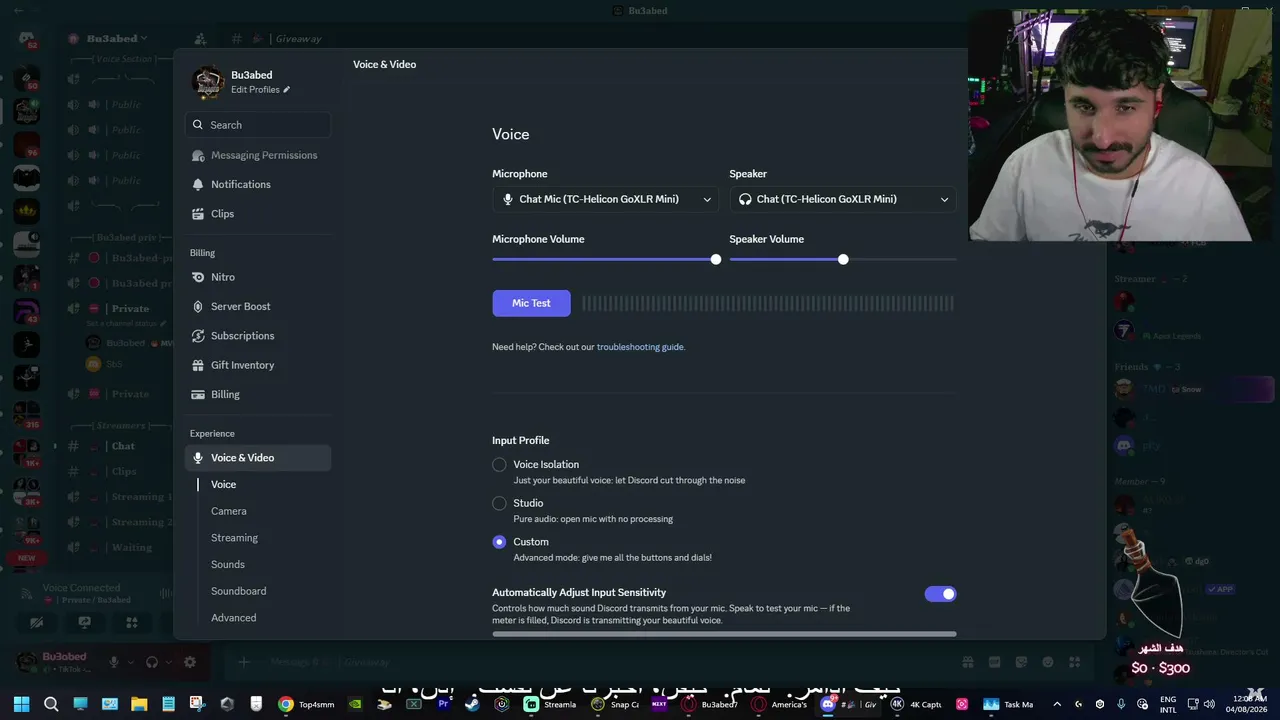
Task: Click the Gift Inventory gift icon
Action: (198, 365)
